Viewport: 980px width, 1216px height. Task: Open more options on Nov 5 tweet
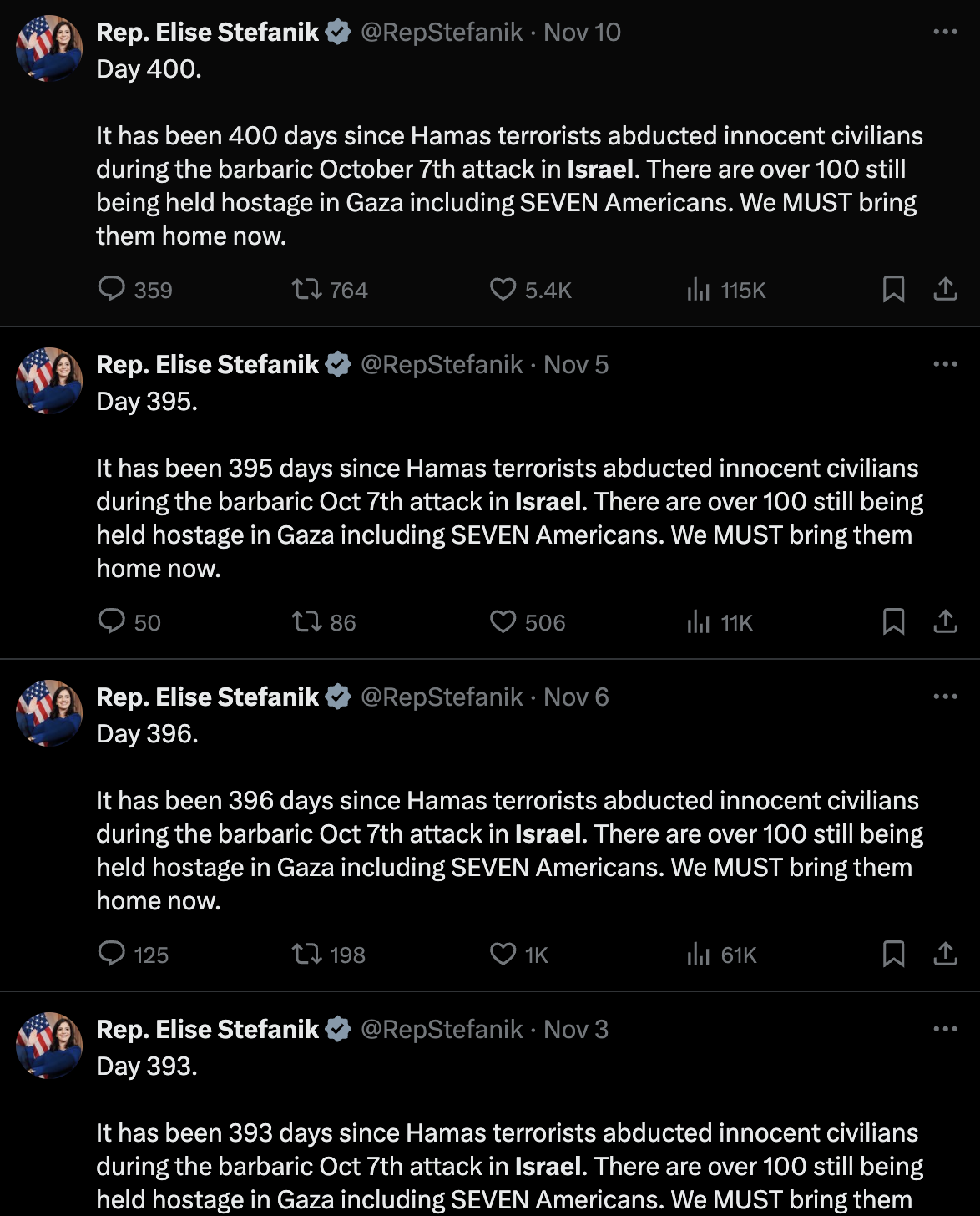pos(945,364)
